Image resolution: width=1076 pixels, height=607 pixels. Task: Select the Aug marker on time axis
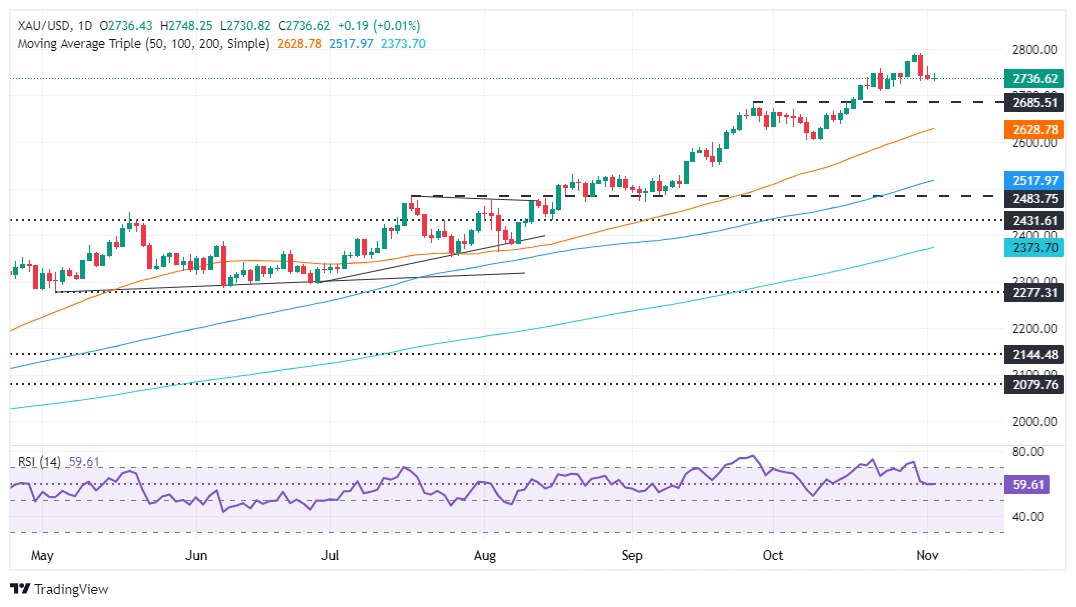(484, 556)
